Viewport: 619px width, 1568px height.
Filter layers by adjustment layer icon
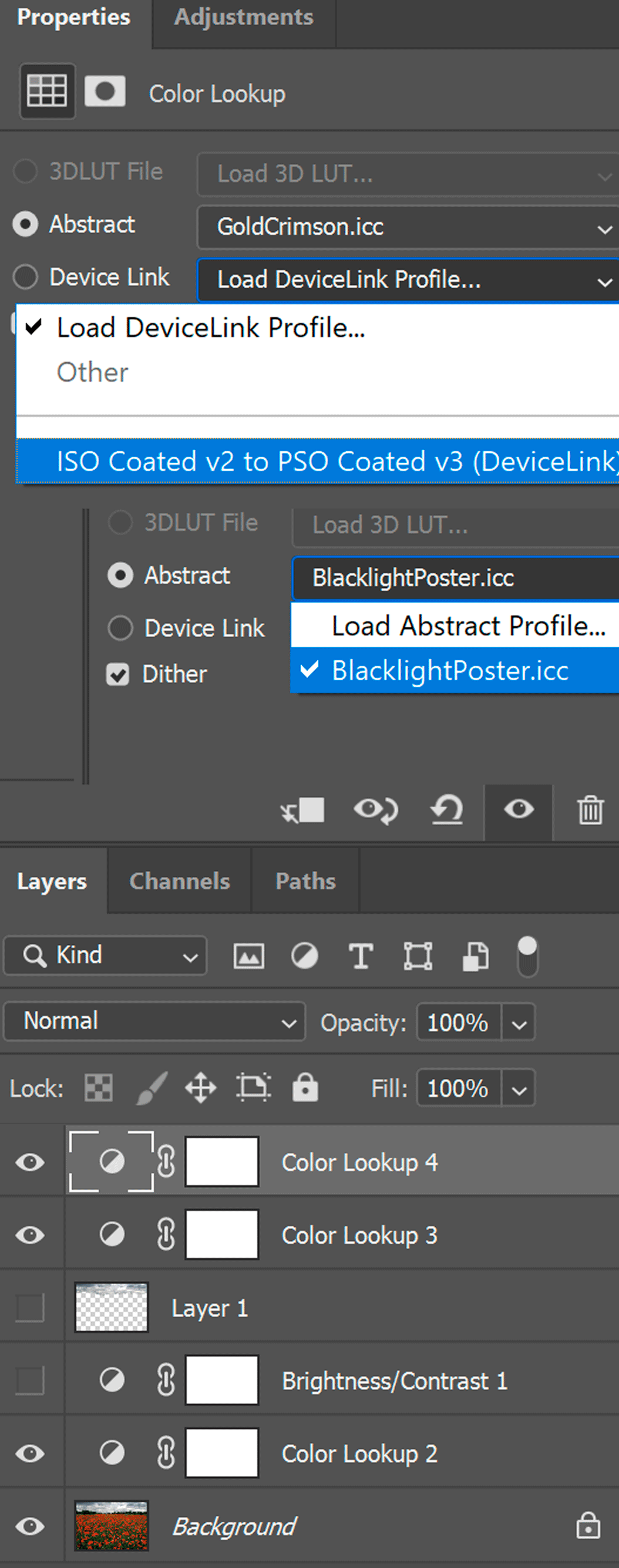tap(304, 955)
